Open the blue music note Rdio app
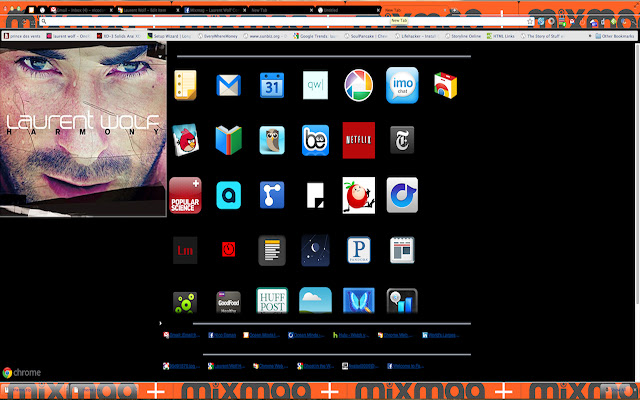 [x=402, y=195]
